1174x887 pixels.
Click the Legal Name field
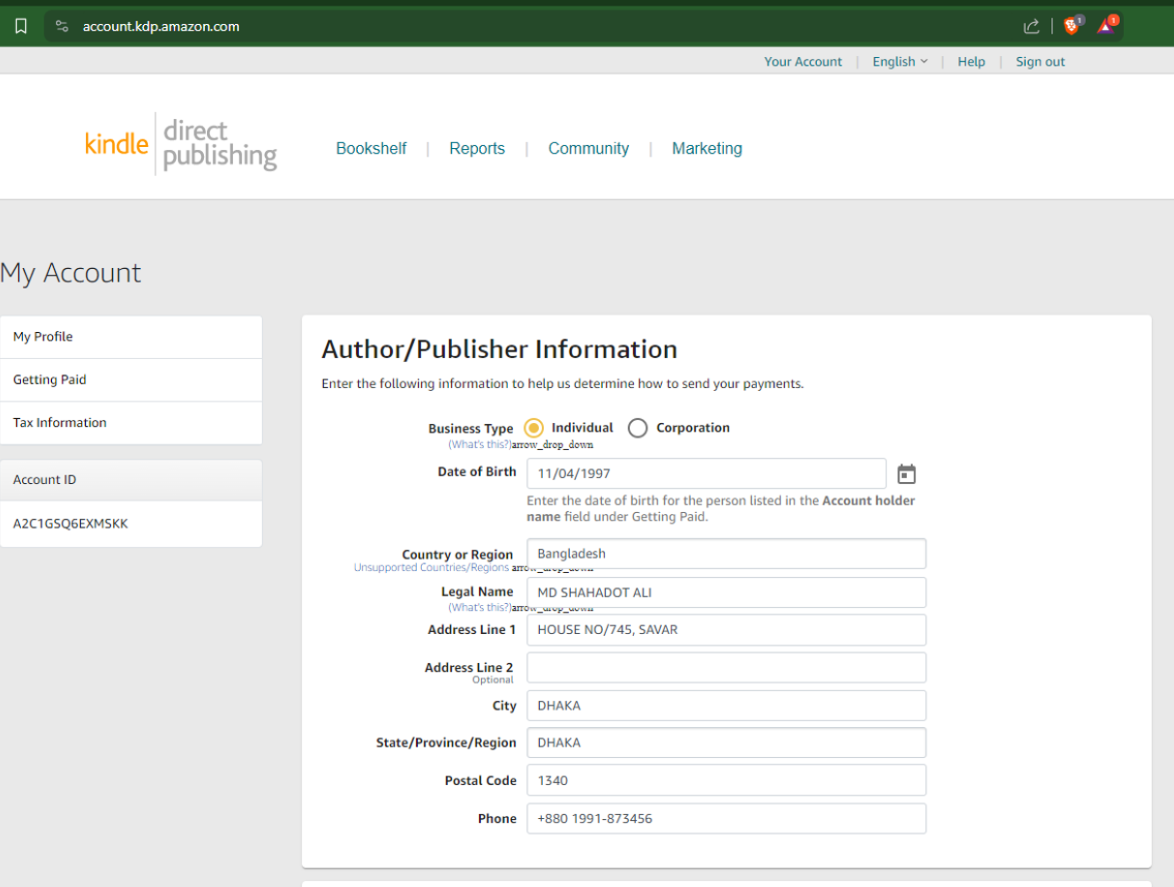click(726, 592)
